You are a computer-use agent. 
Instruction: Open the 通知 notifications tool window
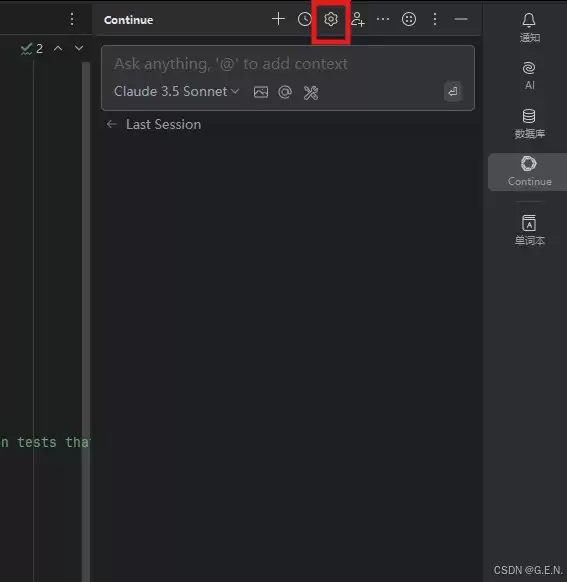529,27
